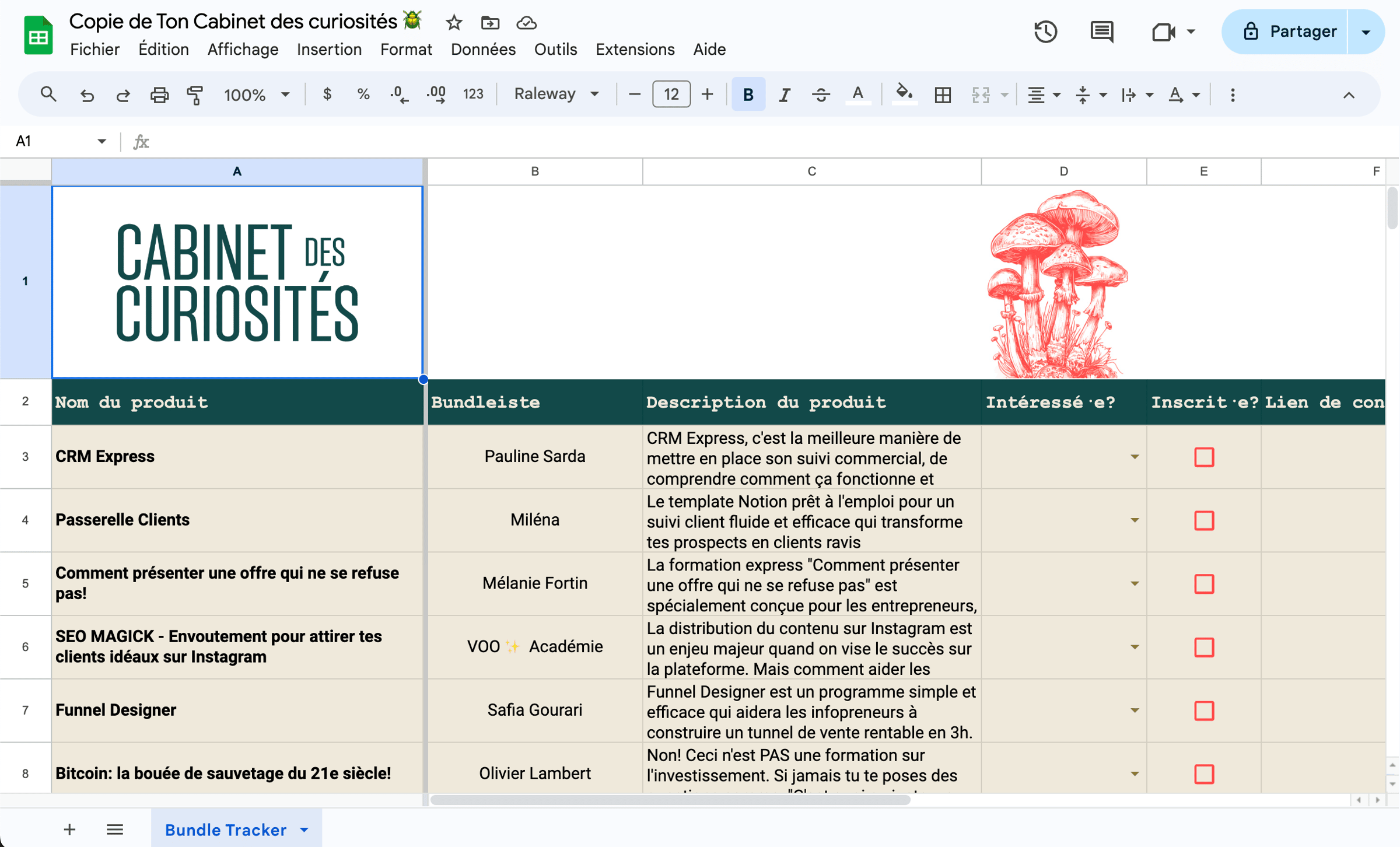Open the Édition menu
The width and height of the screenshot is (1400, 847).
tap(163, 50)
